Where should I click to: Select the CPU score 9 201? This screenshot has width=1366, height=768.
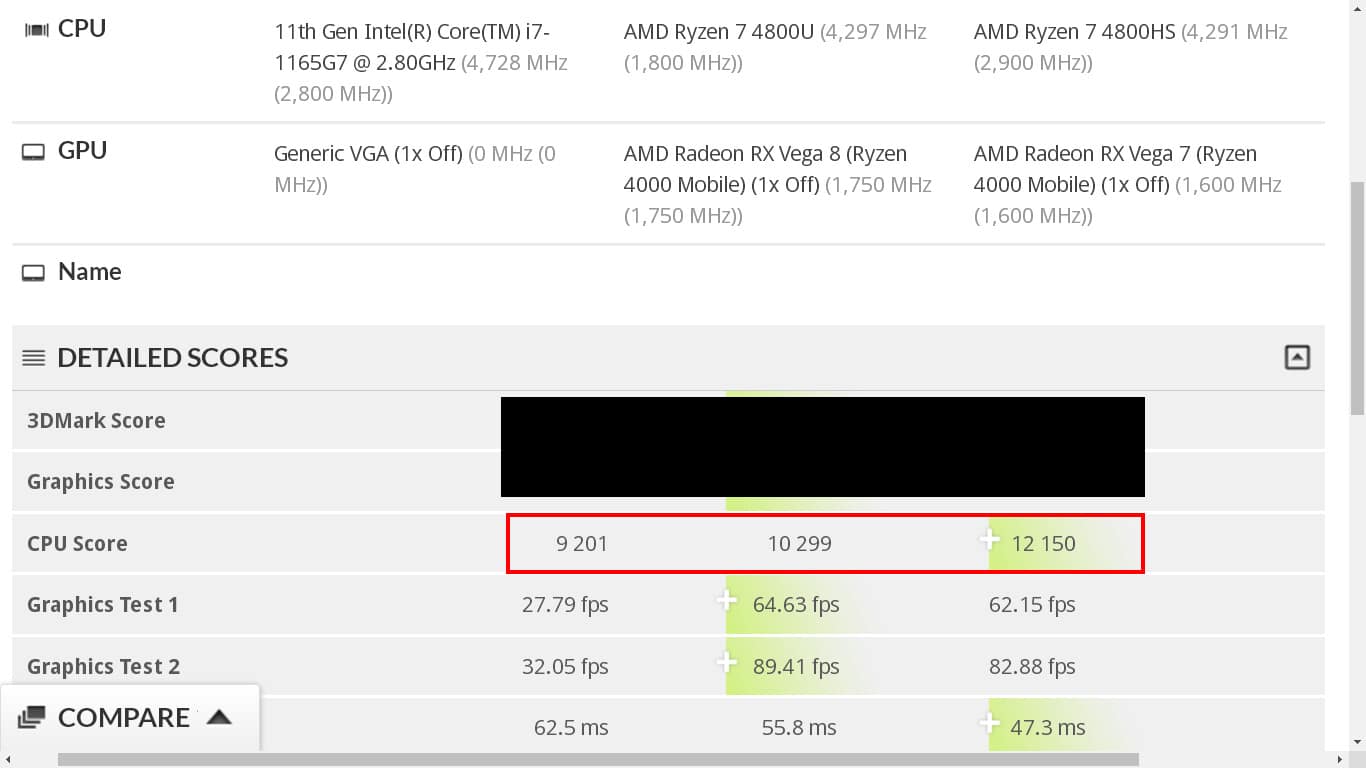[582, 544]
